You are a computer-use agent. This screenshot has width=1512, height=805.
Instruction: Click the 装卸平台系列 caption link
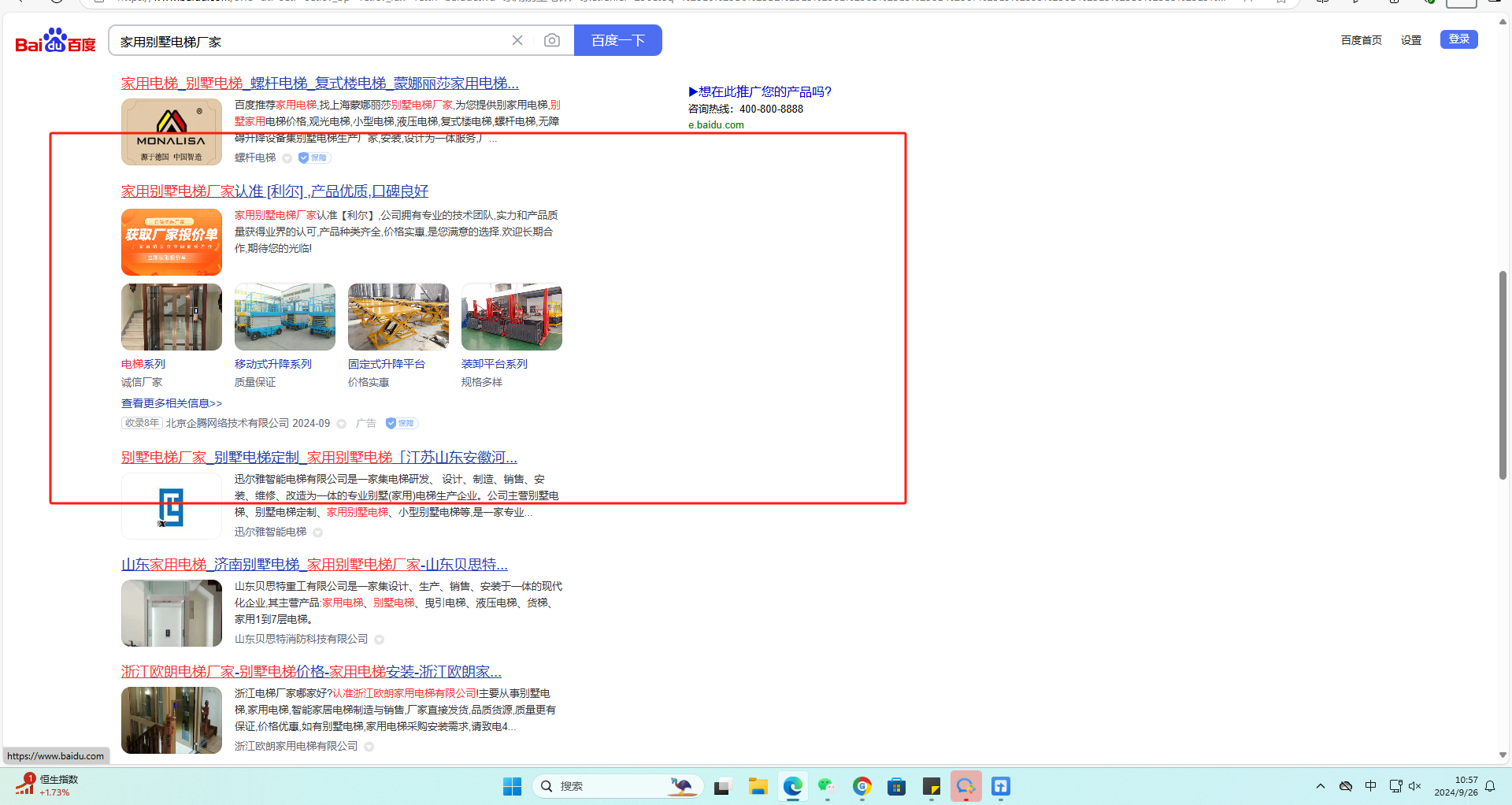pyautogui.click(x=495, y=364)
